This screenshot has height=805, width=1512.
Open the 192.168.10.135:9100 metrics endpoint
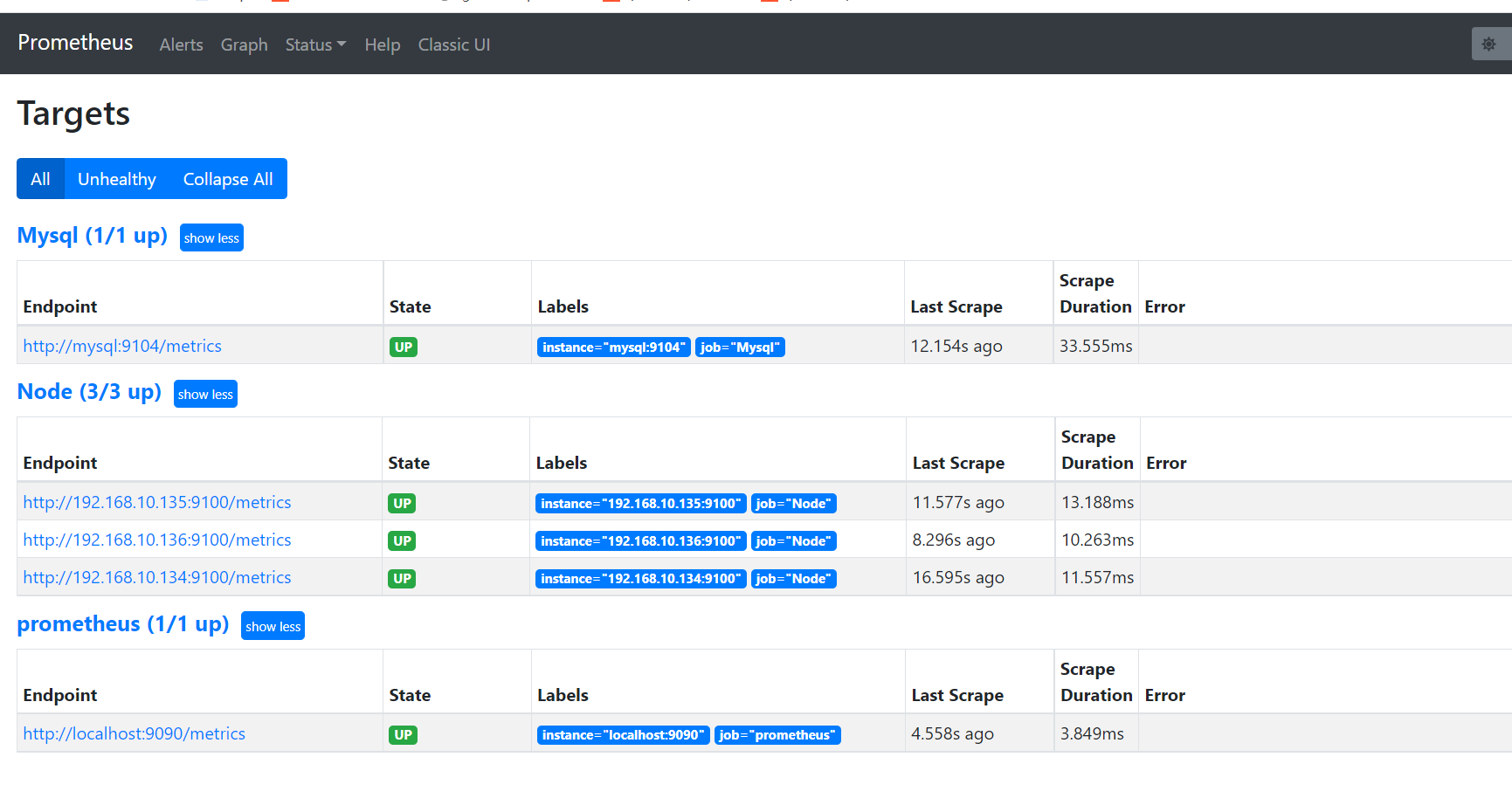(157, 502)
